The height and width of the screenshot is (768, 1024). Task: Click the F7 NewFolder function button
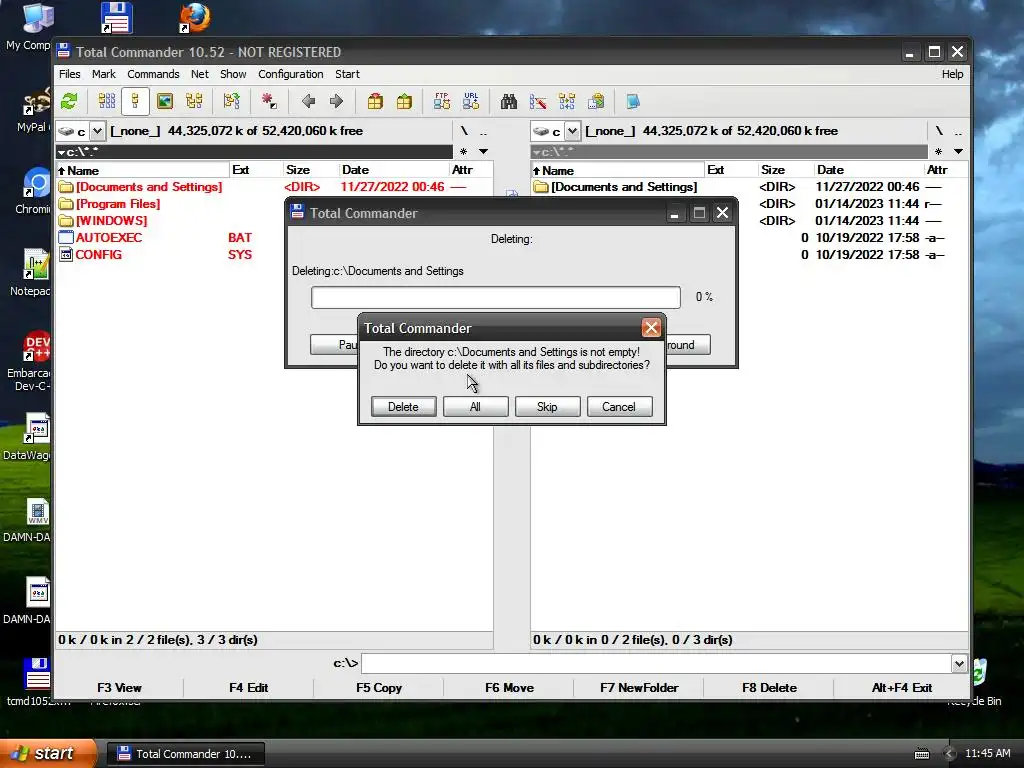click(639, 688)
